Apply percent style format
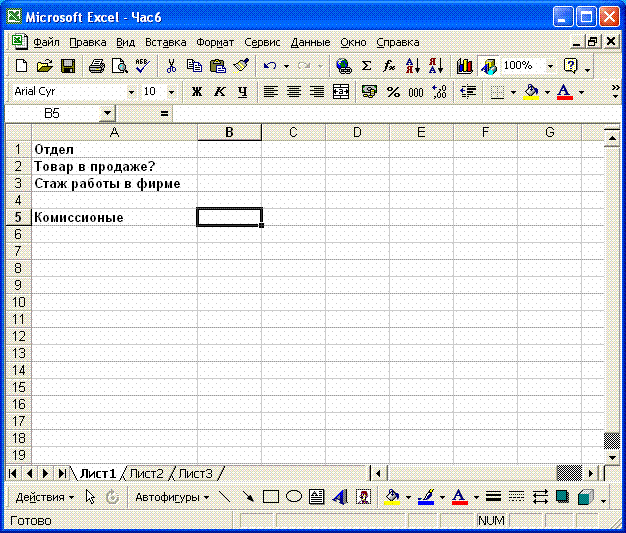The image size is (626, 533). pos(393,92)
